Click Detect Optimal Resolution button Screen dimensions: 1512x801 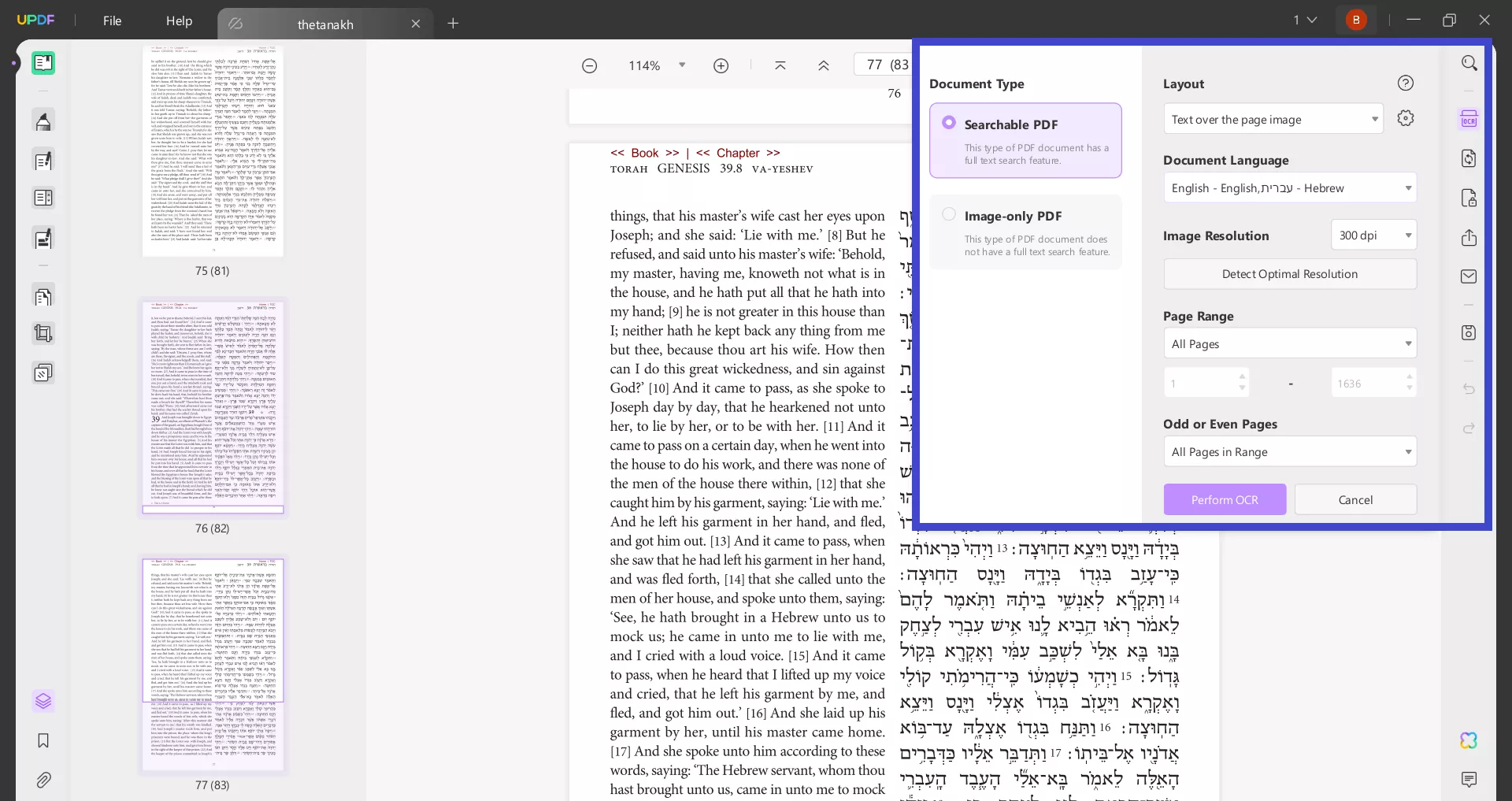click(x=1290, y=274)
